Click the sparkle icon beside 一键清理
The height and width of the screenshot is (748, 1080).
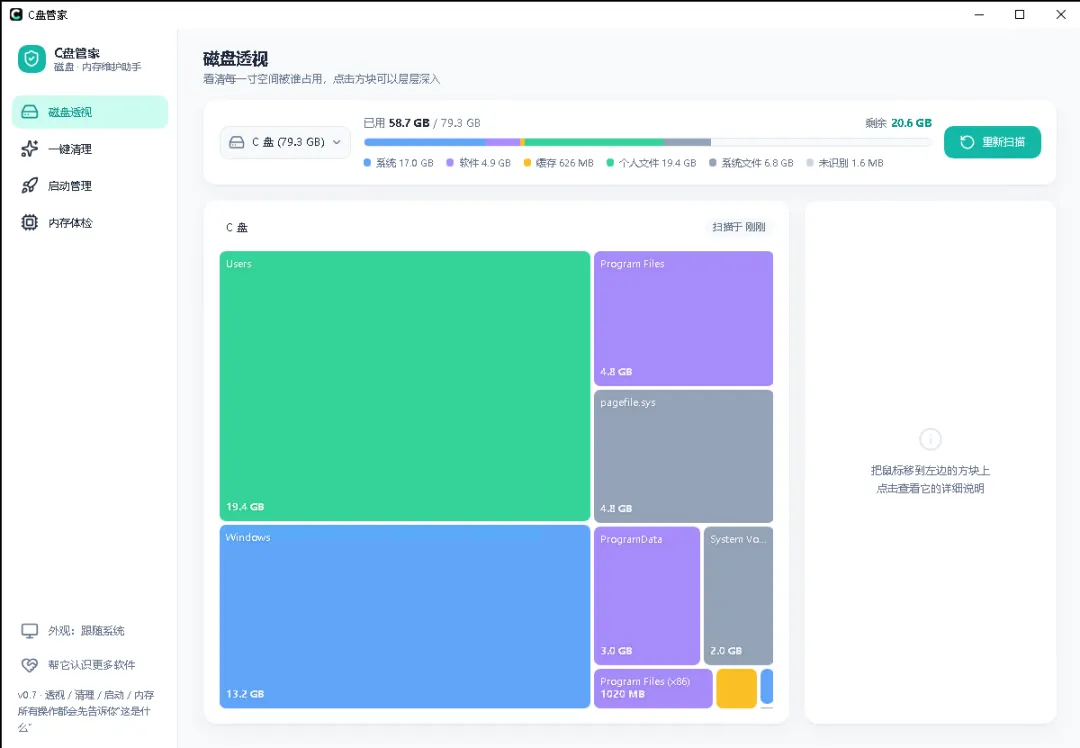click(x=30, y=149)
